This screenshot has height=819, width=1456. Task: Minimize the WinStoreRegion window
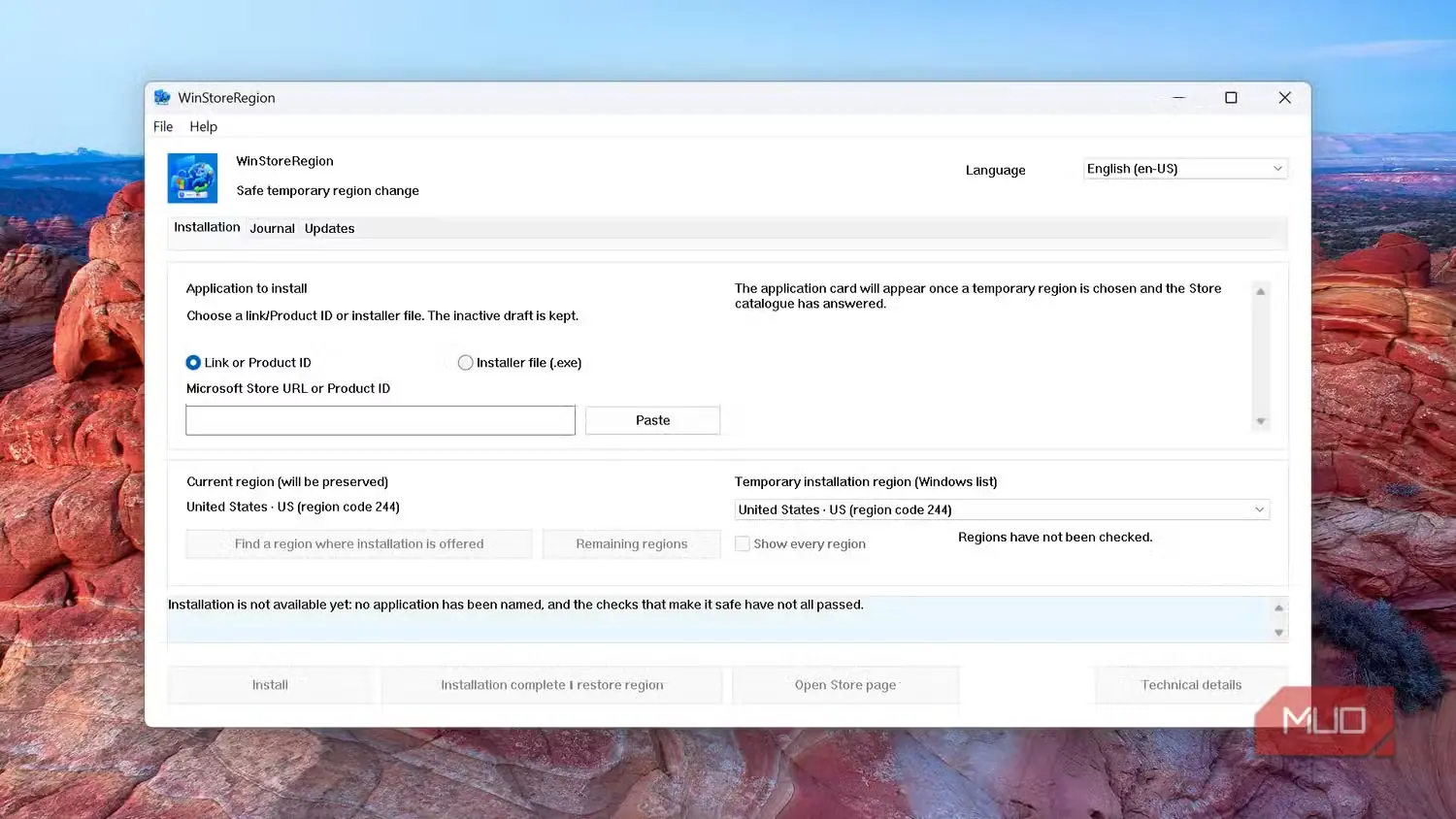pos(1178,98)
